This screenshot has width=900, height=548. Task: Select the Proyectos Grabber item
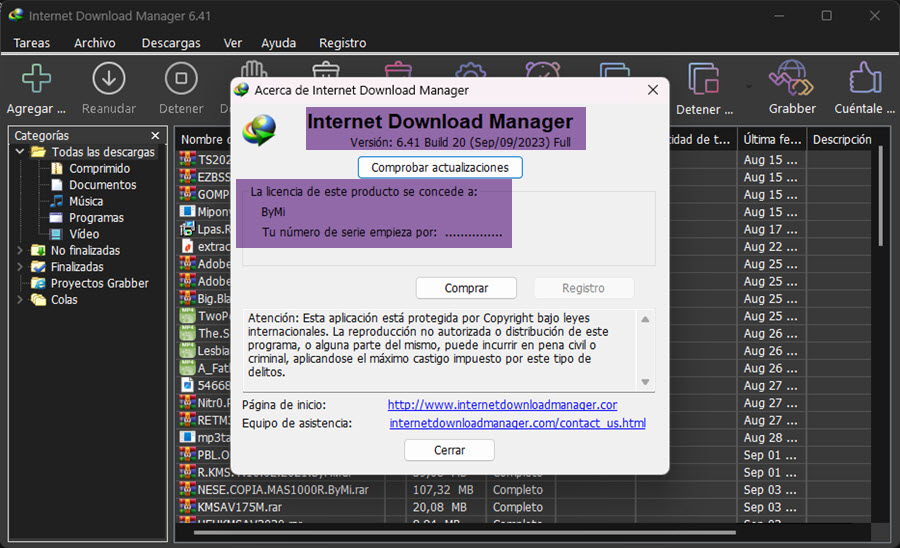tap(99, 283)
